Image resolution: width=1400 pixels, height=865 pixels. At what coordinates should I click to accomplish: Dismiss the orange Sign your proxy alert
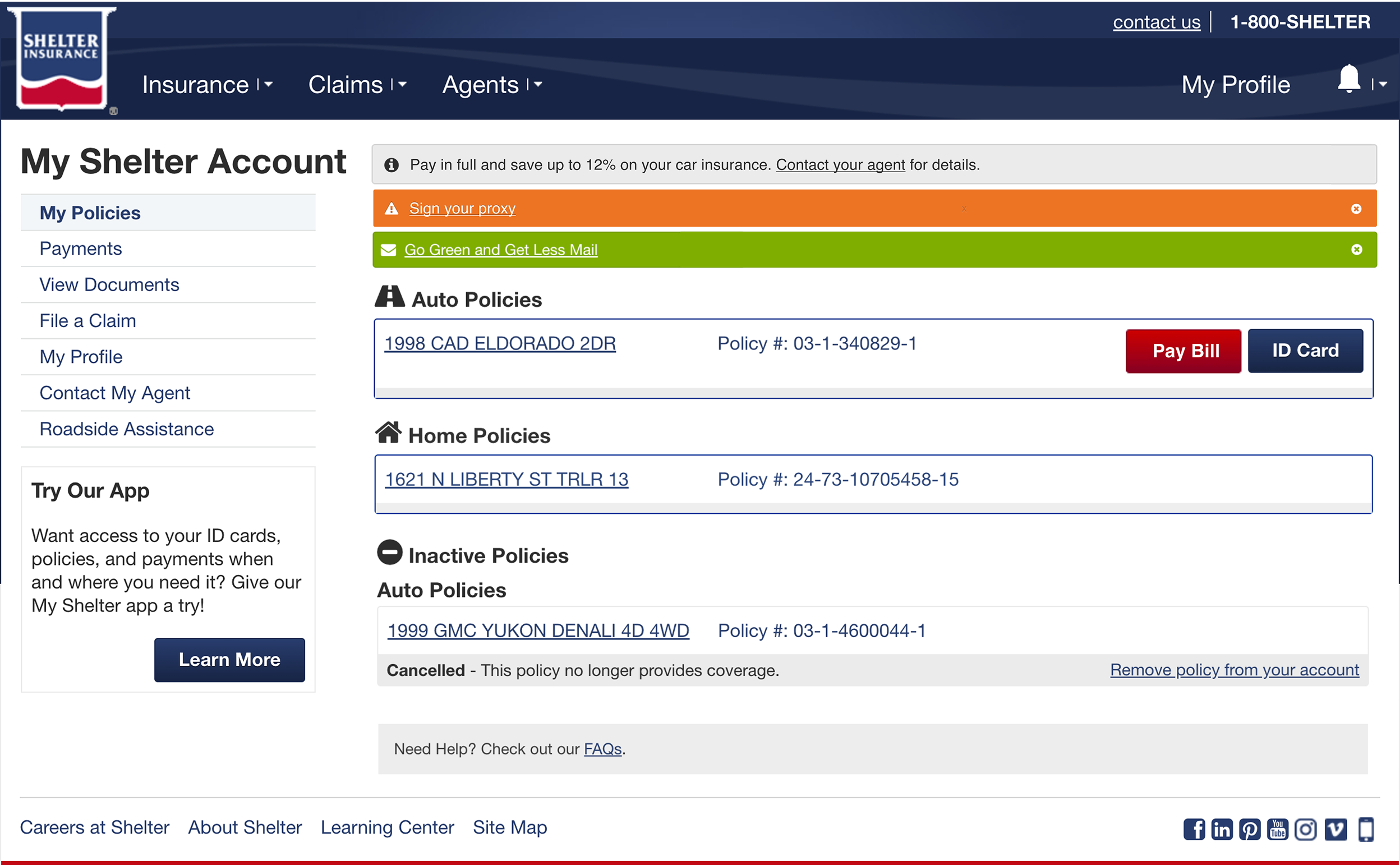1356,209
